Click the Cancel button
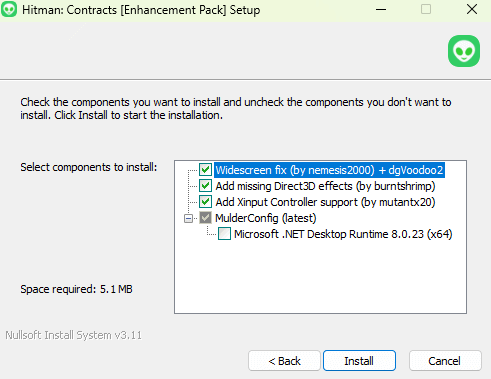This screenshot has height=379, width=491. 445,361
